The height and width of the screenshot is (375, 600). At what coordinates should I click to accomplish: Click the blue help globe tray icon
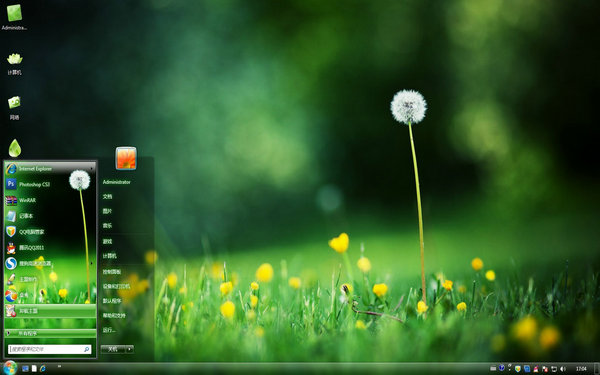(x=502, y=368)
